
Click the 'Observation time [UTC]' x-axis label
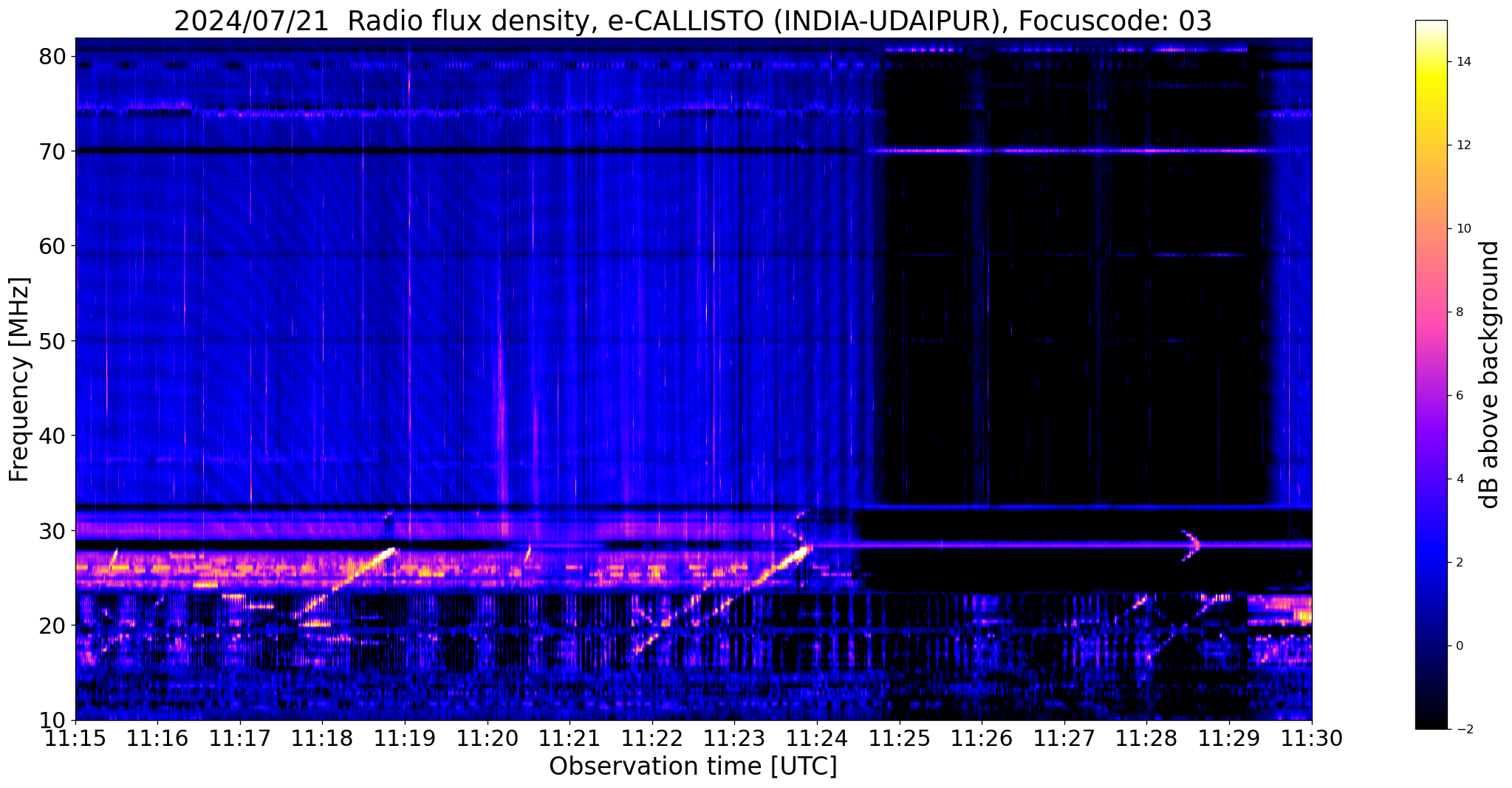693,767
